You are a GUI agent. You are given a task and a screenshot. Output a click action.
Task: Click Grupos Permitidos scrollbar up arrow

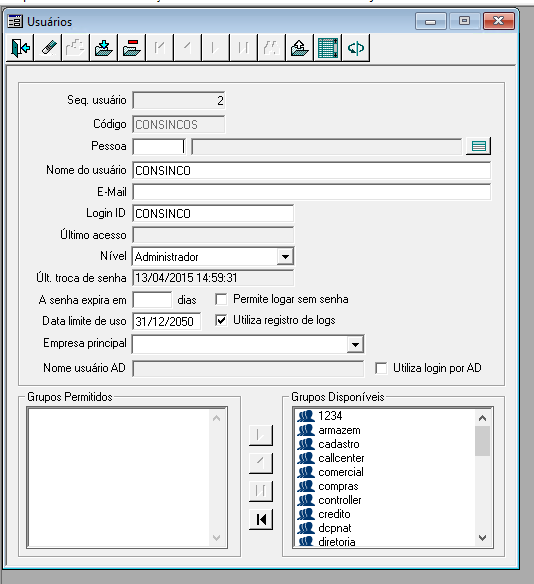[217, 418]
